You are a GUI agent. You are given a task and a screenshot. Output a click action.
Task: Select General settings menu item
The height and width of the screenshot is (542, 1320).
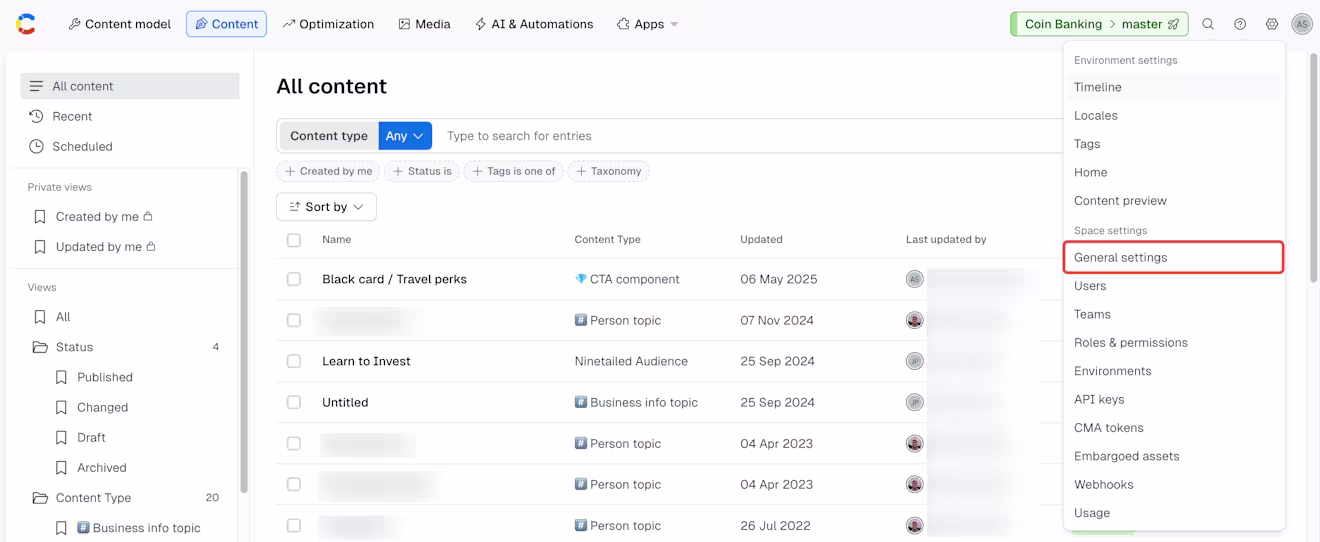click(1174, 257)
